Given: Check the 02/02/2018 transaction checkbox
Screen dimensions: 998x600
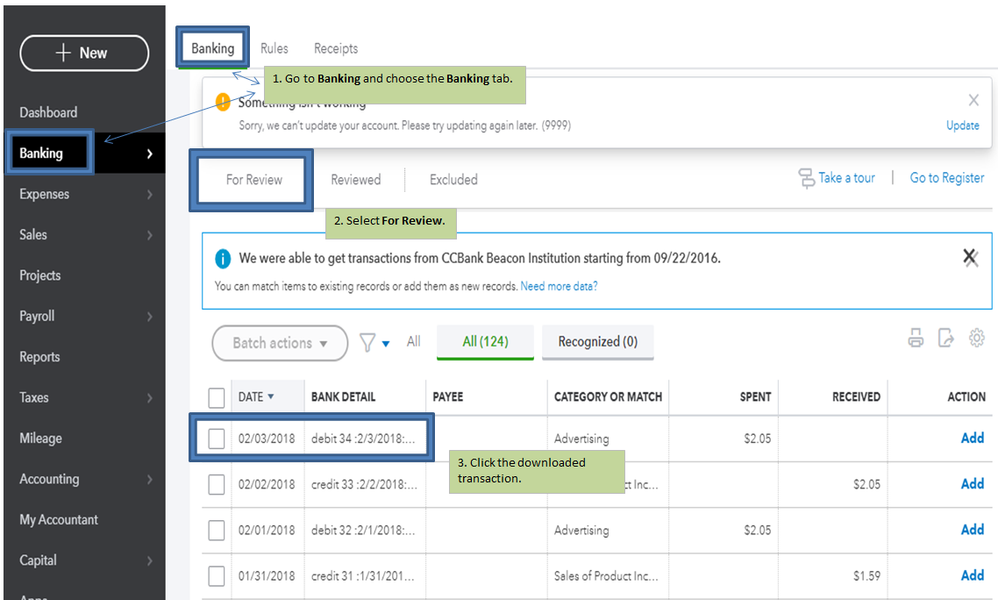Looking at the screenshot, I should (x=217, y=484).
